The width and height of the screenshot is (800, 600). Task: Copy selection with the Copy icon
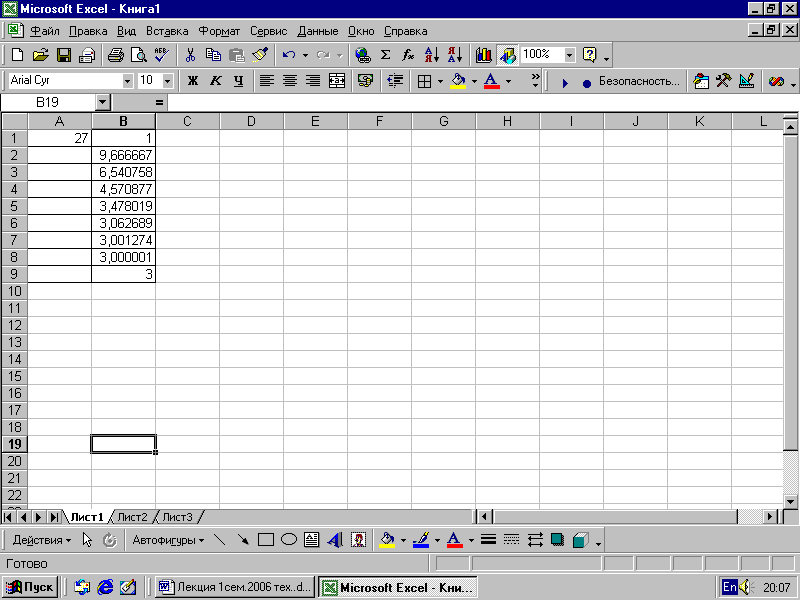213,55
